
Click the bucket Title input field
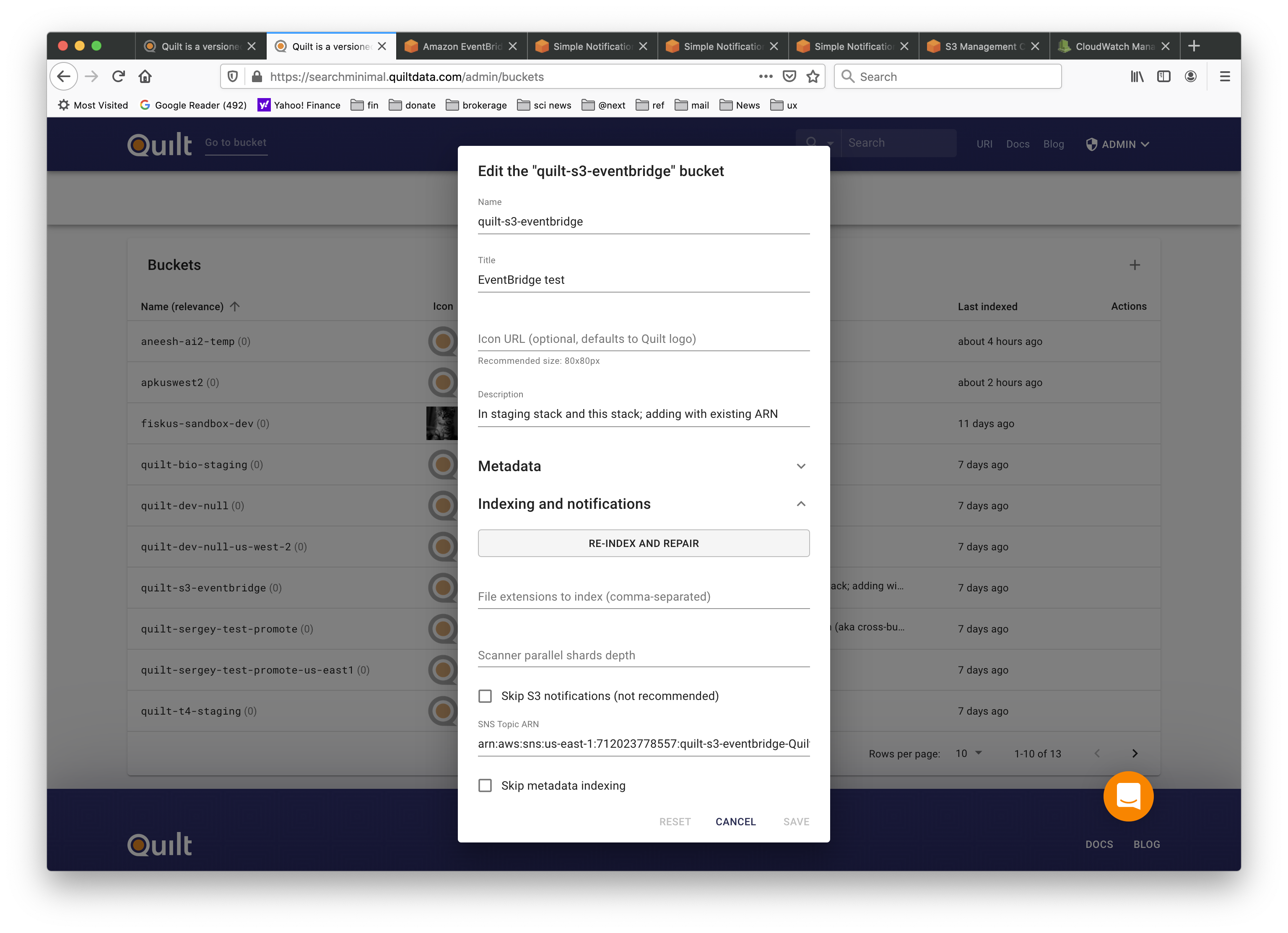tap(644, 280)
